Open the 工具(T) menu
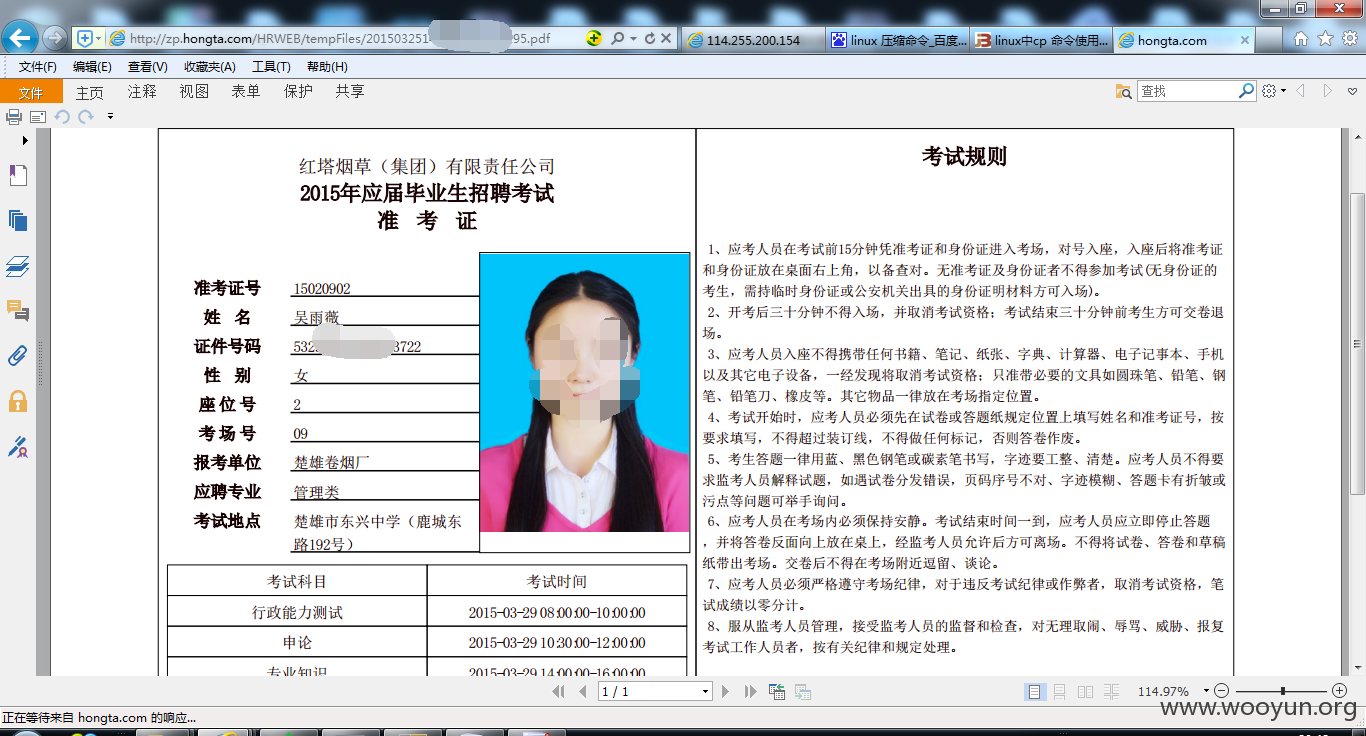 point(271,67)
